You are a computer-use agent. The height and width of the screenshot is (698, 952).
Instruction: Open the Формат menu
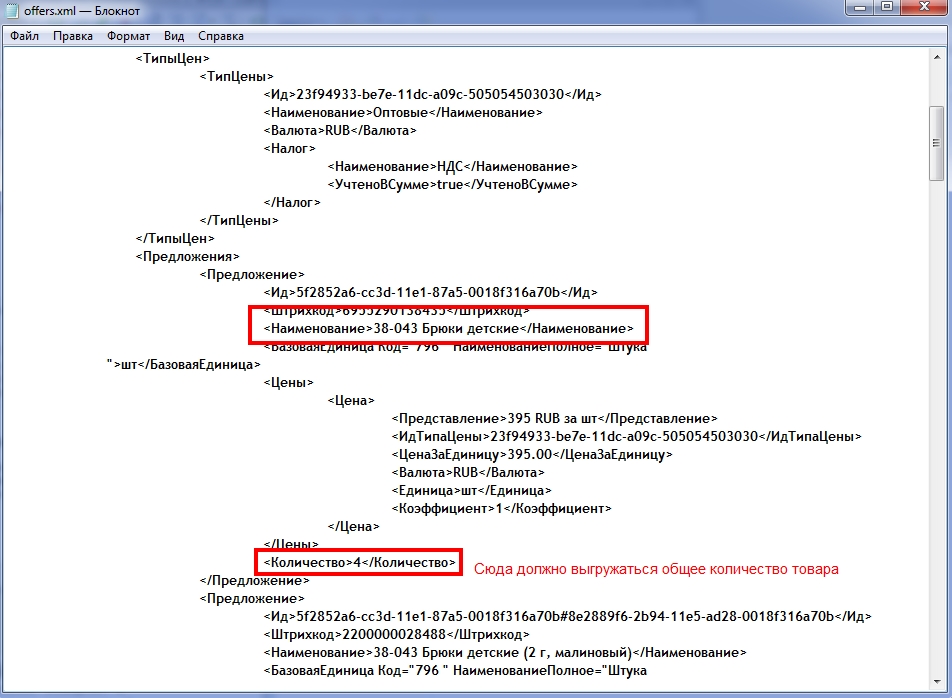128,36
